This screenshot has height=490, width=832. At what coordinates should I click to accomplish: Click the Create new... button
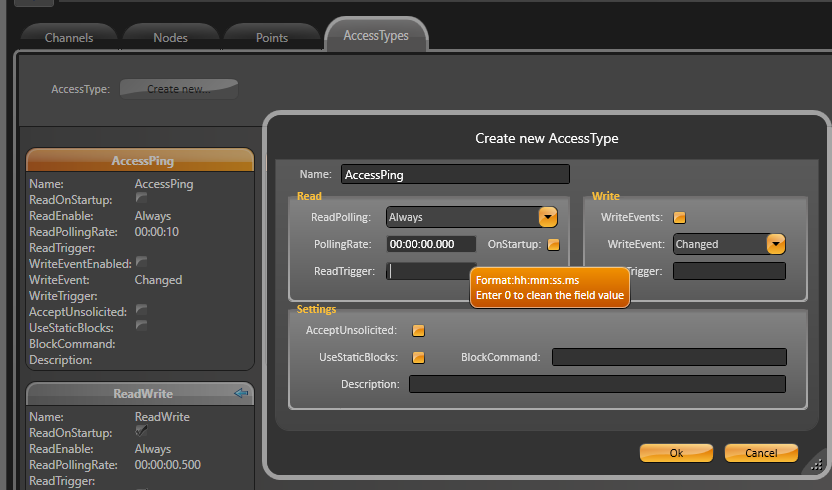178,89
